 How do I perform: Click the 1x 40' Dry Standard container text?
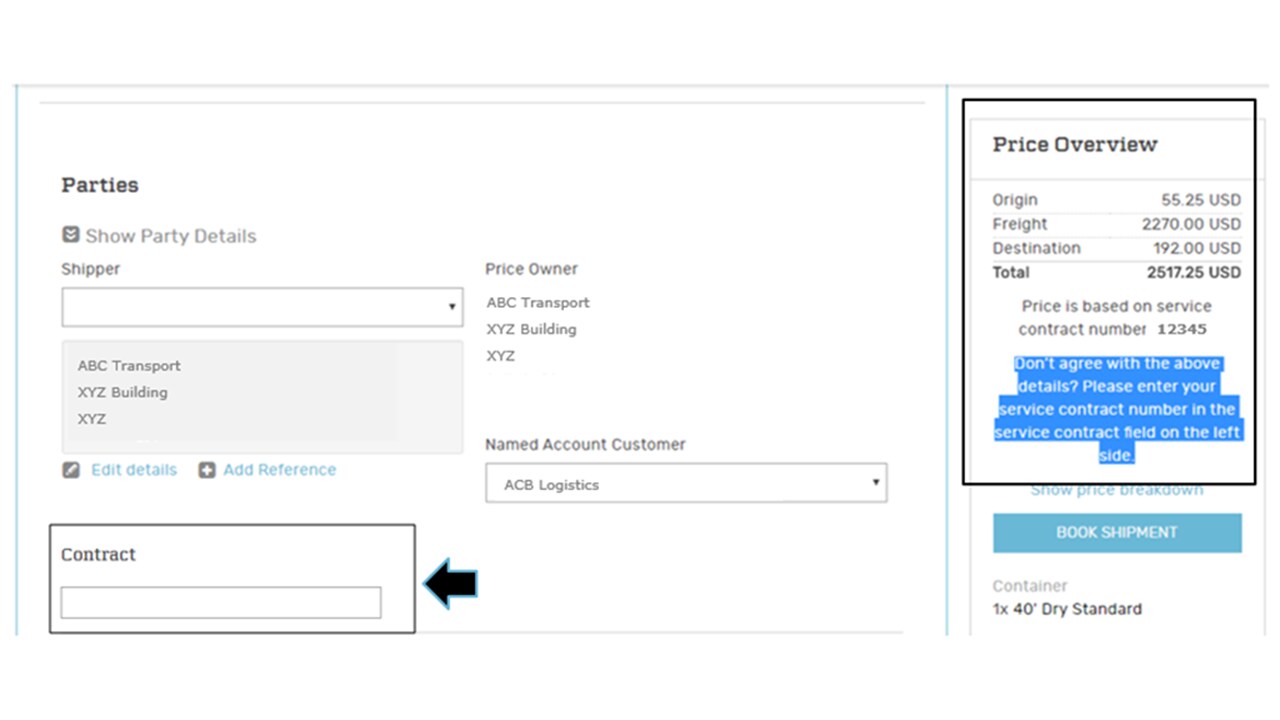point(1067,609)
